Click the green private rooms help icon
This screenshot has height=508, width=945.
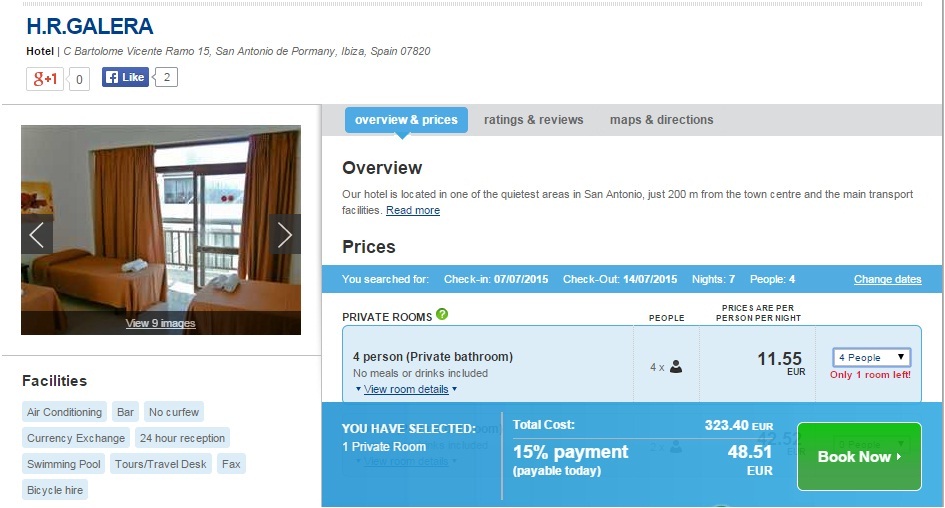pyautogui.click(x=442, y=315)
